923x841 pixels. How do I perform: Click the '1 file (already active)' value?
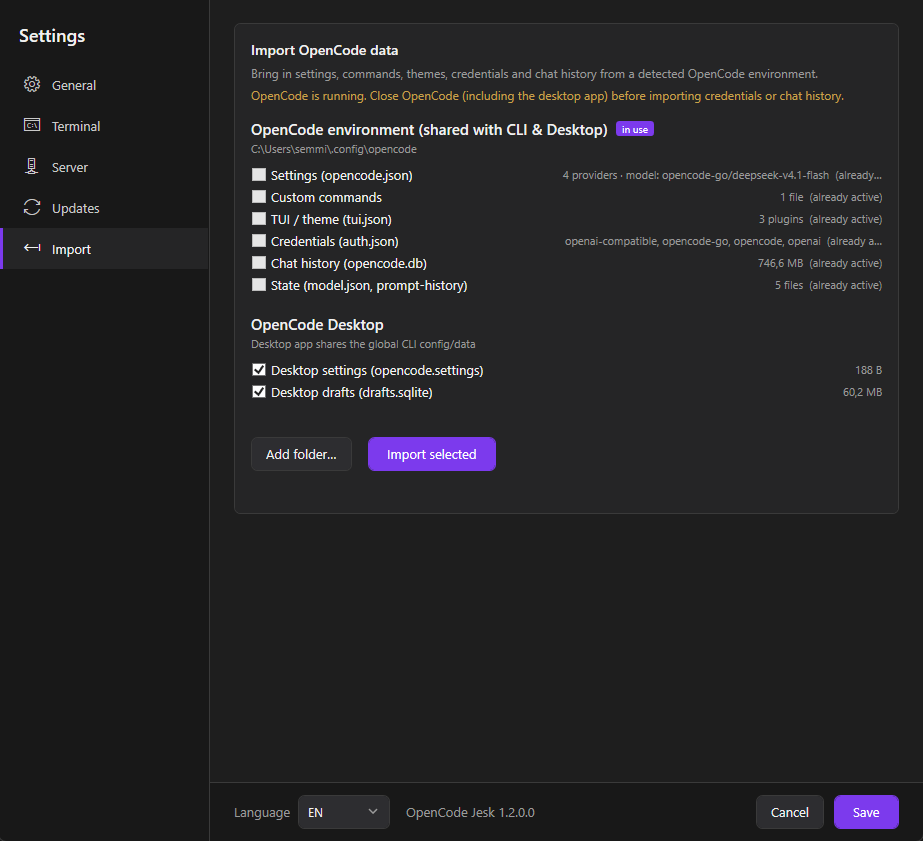coord(831,197)
